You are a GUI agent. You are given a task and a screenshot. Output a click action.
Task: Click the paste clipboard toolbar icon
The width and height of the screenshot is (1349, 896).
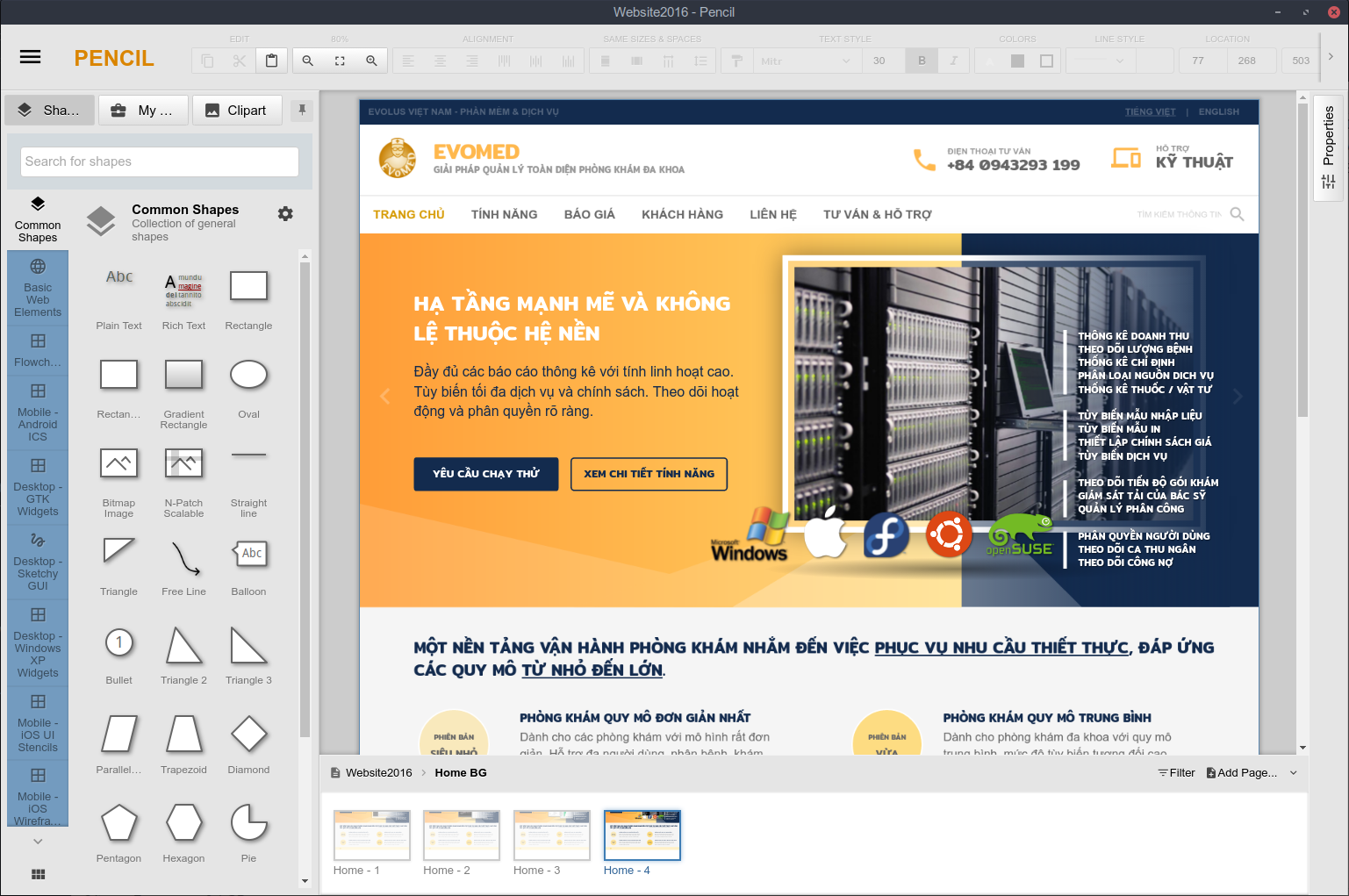click(x=271, y=61)
